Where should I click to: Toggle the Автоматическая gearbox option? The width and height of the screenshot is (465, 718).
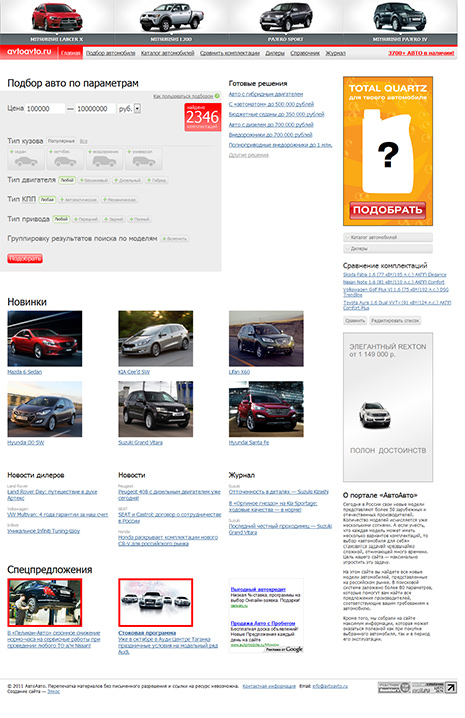(79, 200)
